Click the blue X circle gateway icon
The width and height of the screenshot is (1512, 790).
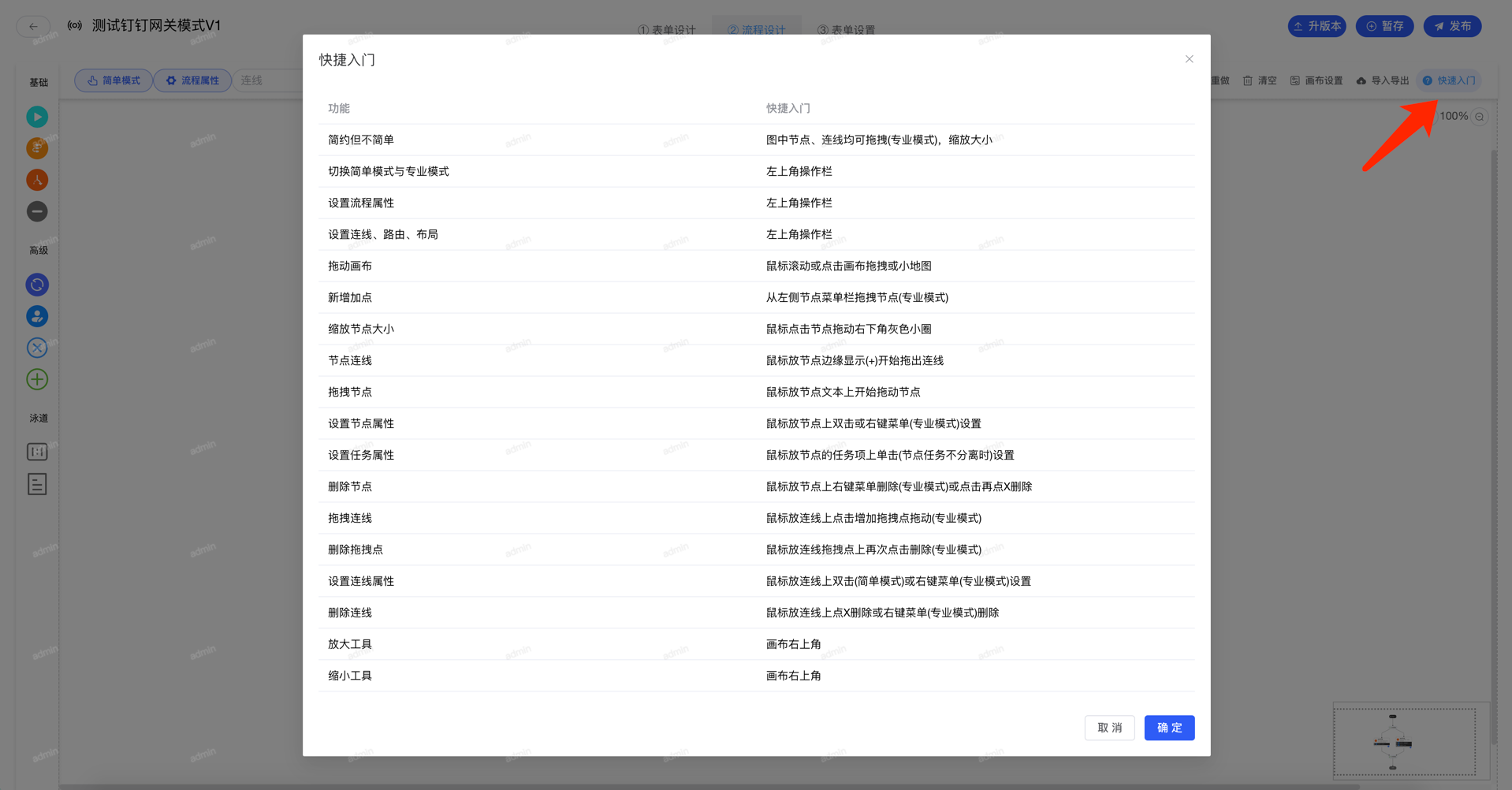tap(37, 348)
